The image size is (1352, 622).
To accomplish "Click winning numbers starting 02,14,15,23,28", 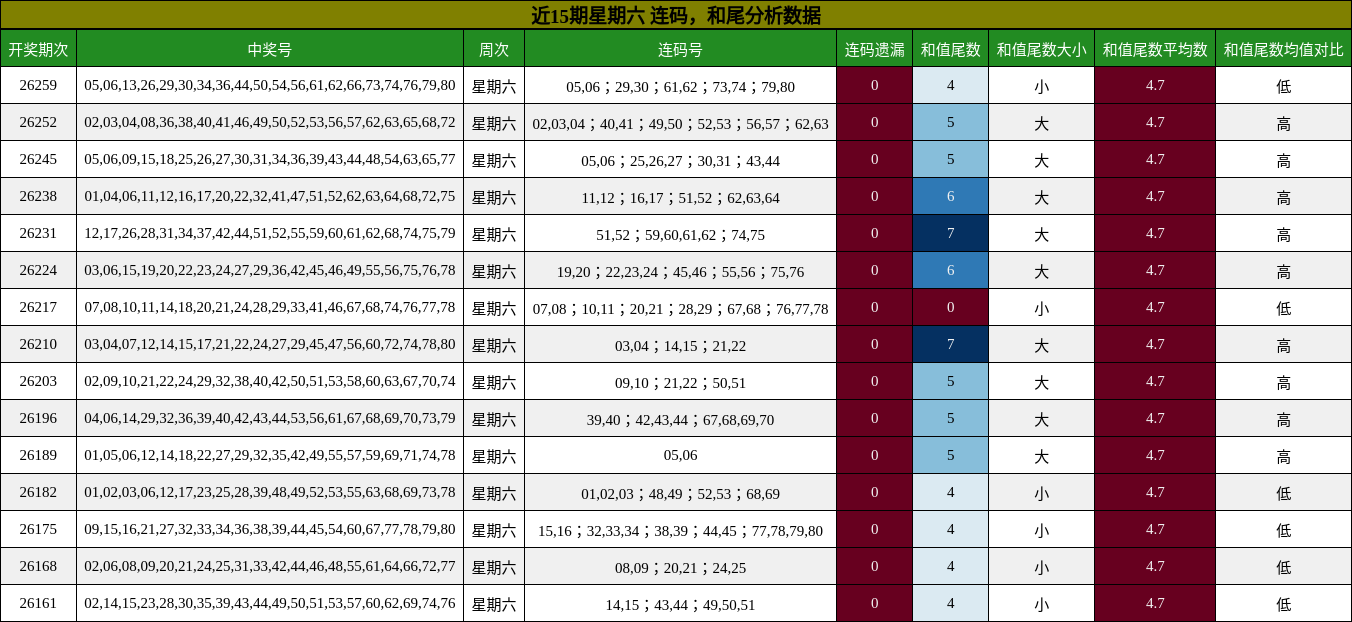I will (x=270, y=603).
